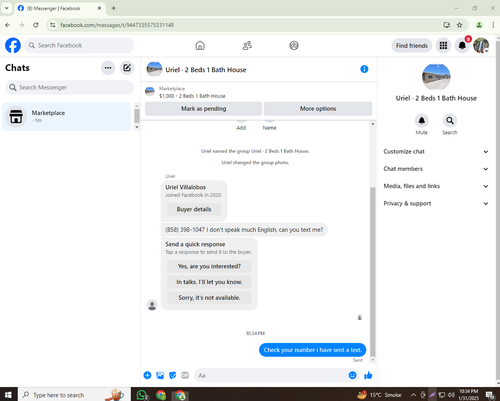Click the Facebook logo icon
500x401 pixels.
click(13, 46)
